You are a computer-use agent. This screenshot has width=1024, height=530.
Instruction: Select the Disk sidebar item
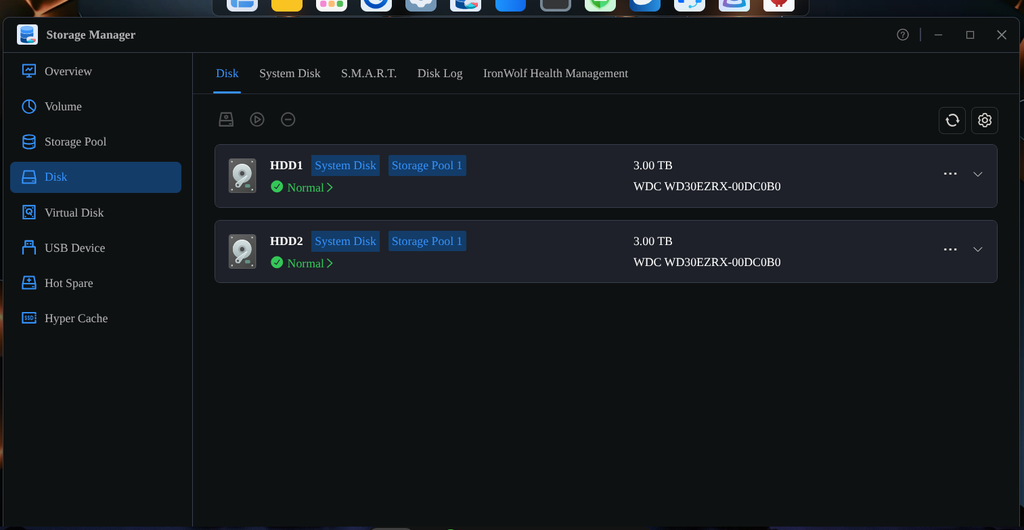(x=95, y=177)
